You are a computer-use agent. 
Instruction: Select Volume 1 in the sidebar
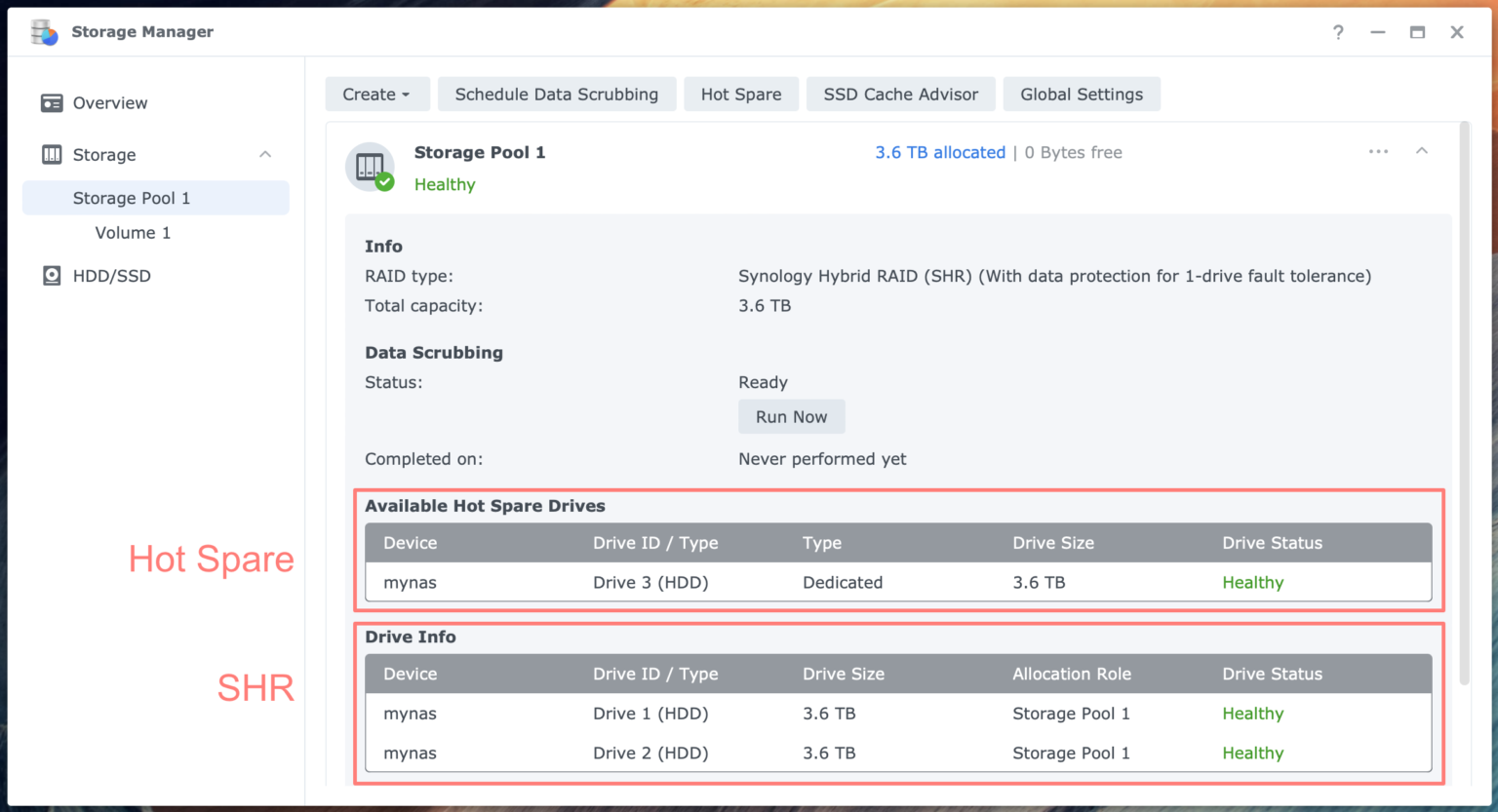point(133,232)
